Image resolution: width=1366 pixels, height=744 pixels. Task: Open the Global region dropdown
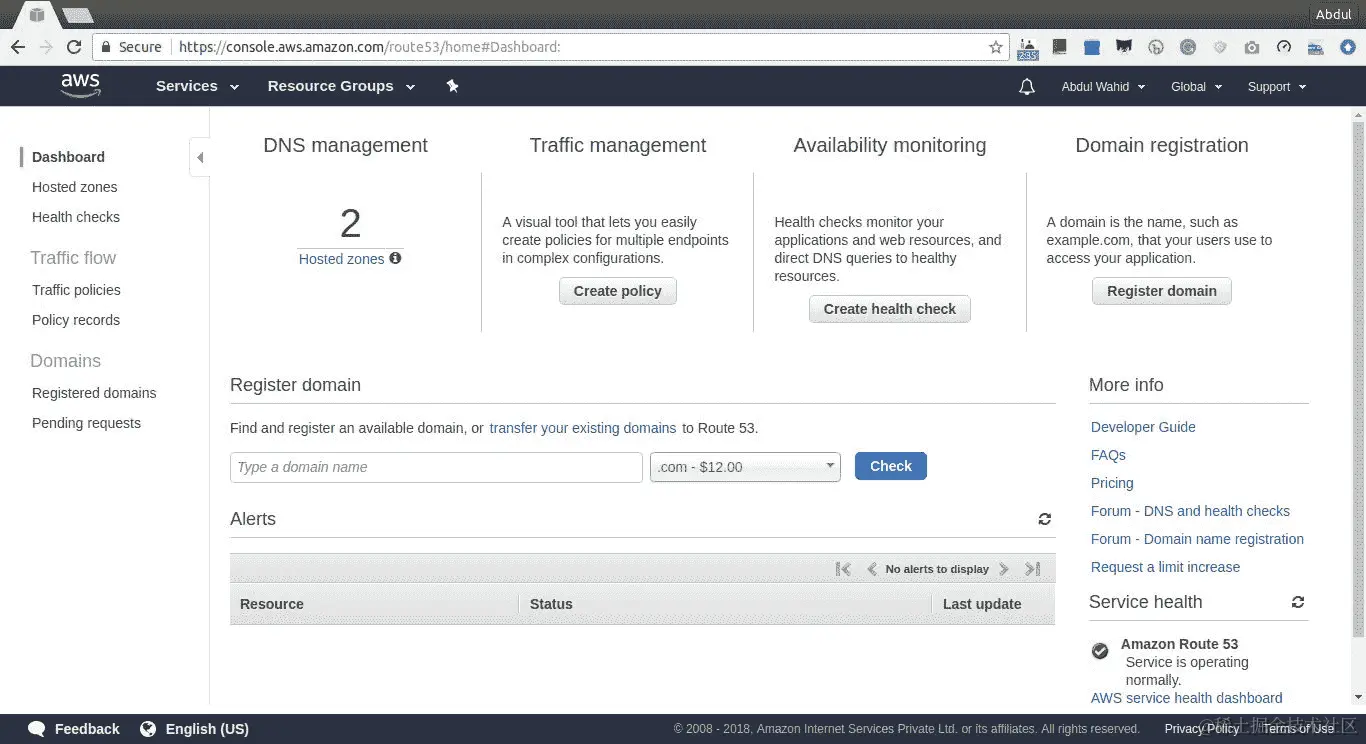tap(1196, 87)
